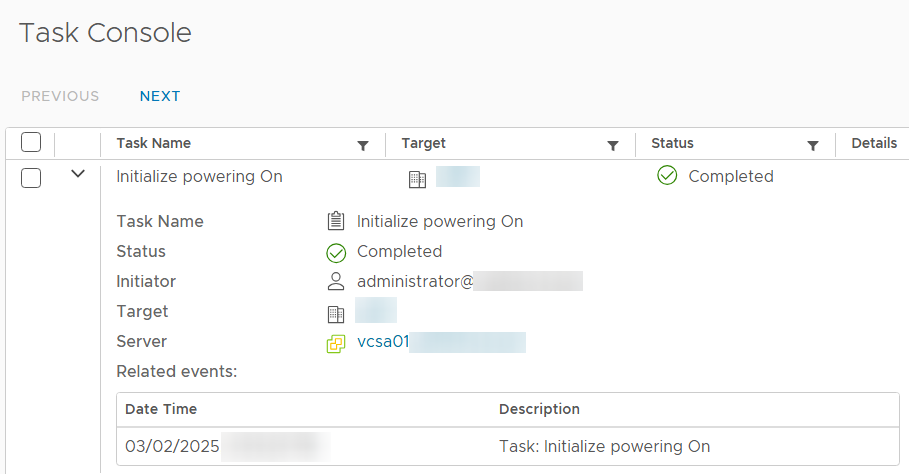
Task: Open the Status column filter
Action: click(x=813, y=145)
